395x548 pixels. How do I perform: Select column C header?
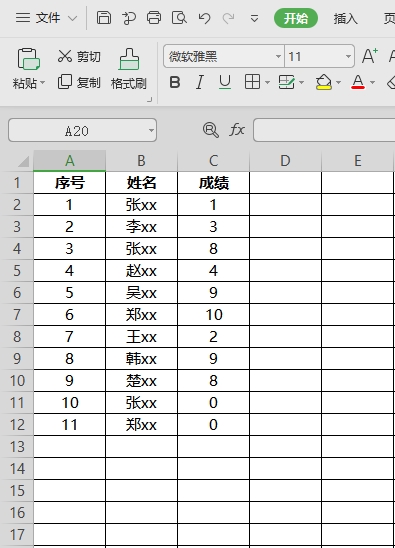[x=214, y=161]
